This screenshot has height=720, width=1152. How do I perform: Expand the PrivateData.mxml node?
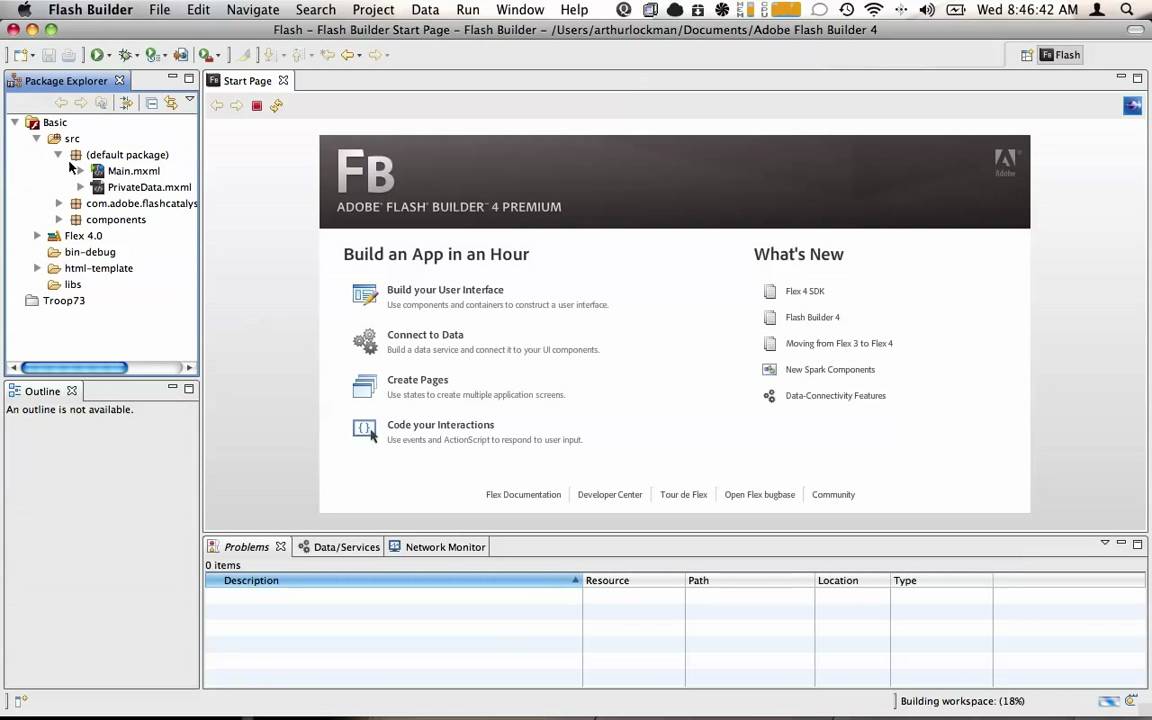80,187
